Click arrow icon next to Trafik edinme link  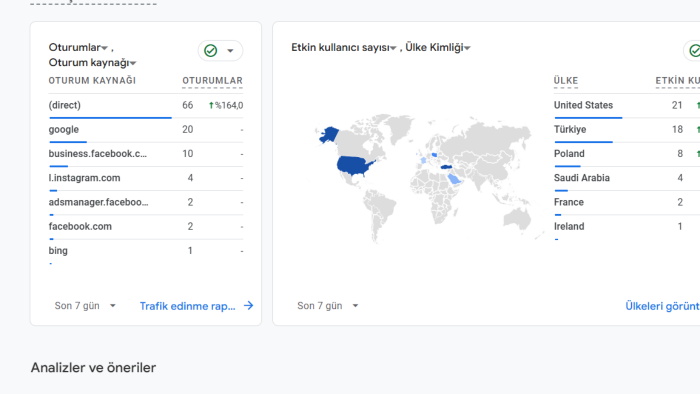tap(249, 306)
